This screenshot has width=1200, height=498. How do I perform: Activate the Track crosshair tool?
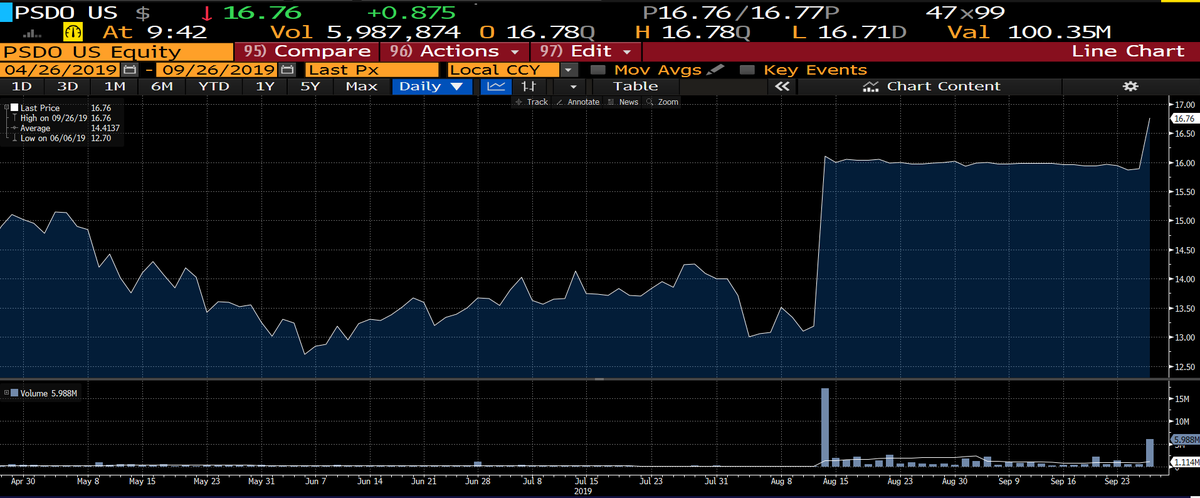pyautogui.click(x=530, y=102)
